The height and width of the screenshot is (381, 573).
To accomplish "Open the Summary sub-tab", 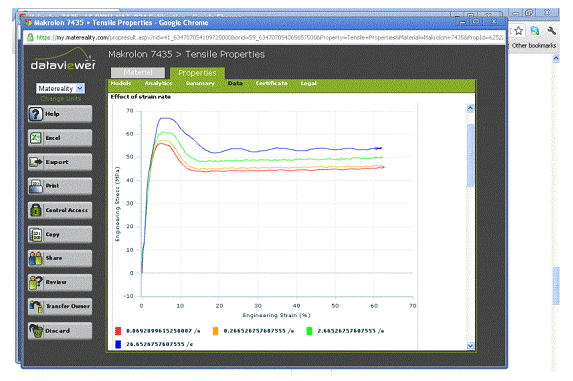I will [x=200, y=83].
